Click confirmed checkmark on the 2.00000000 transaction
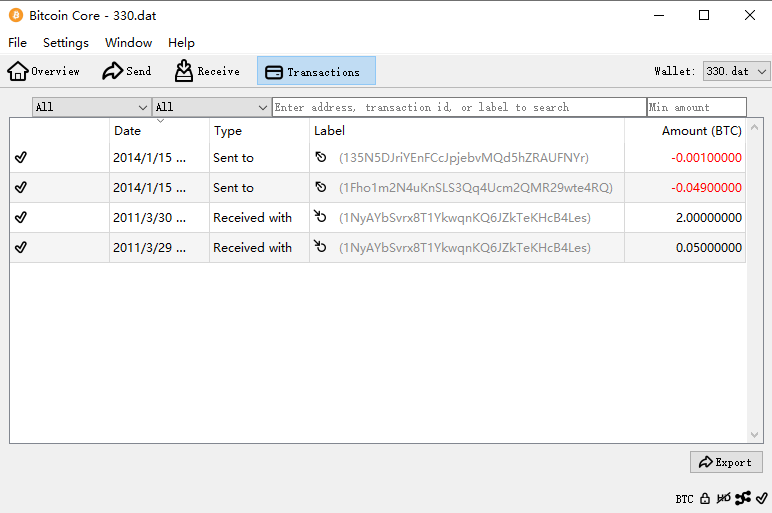The height and width of the screenshot is (513, 772). (21, 218)
